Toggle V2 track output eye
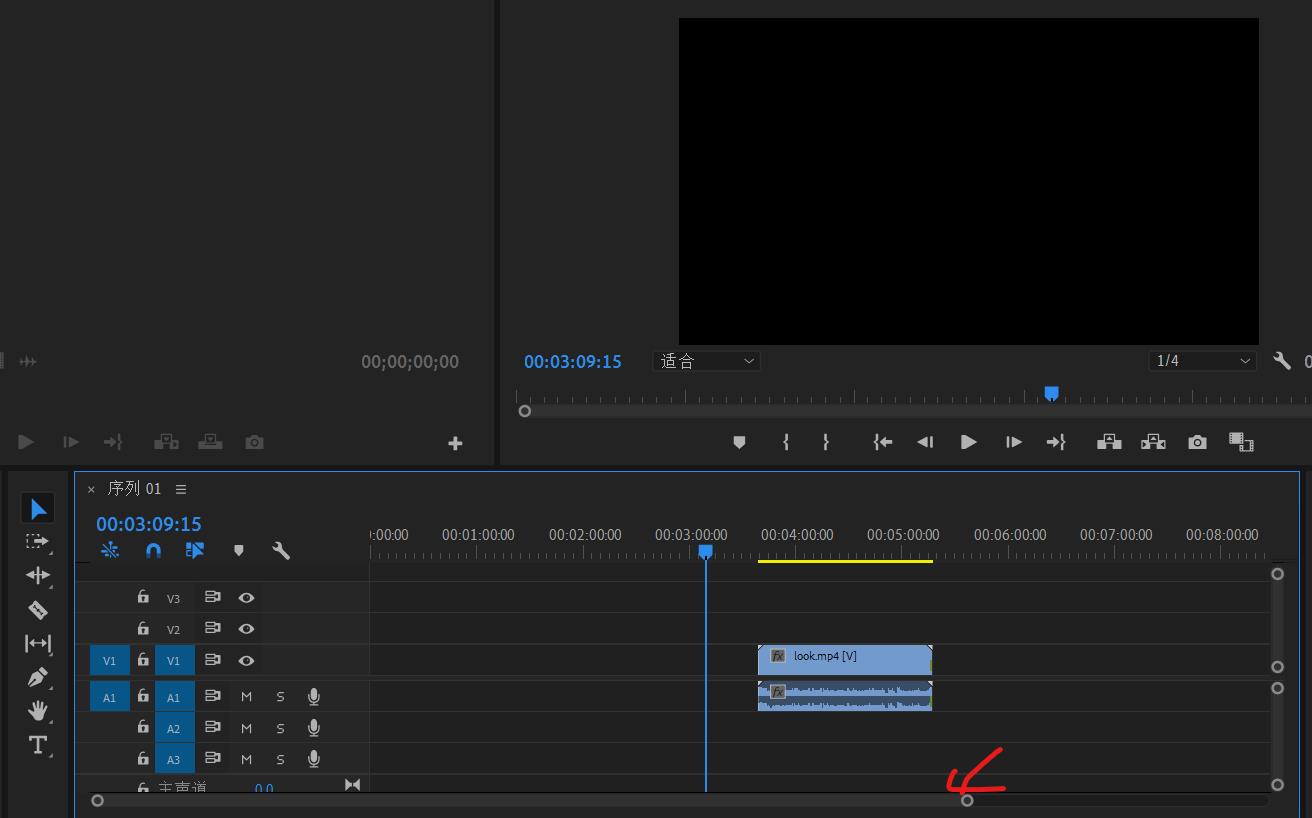 pyautogui.click(x=246, y=629)
